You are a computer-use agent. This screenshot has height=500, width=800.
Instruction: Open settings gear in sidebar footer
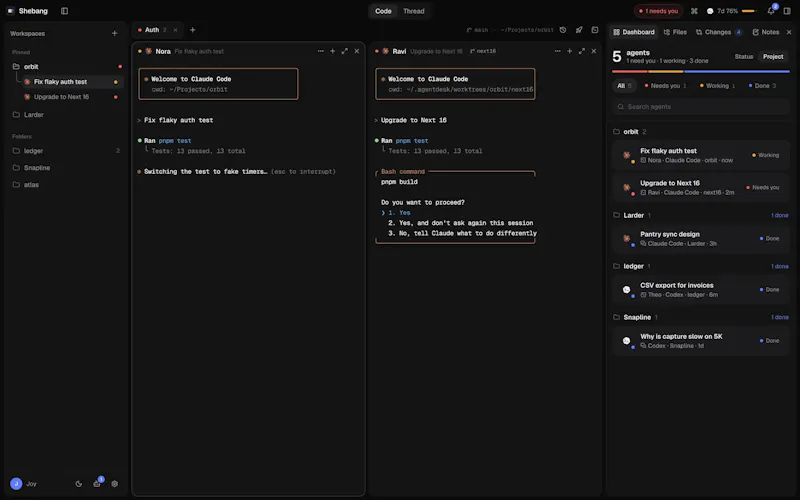point(115,484)
